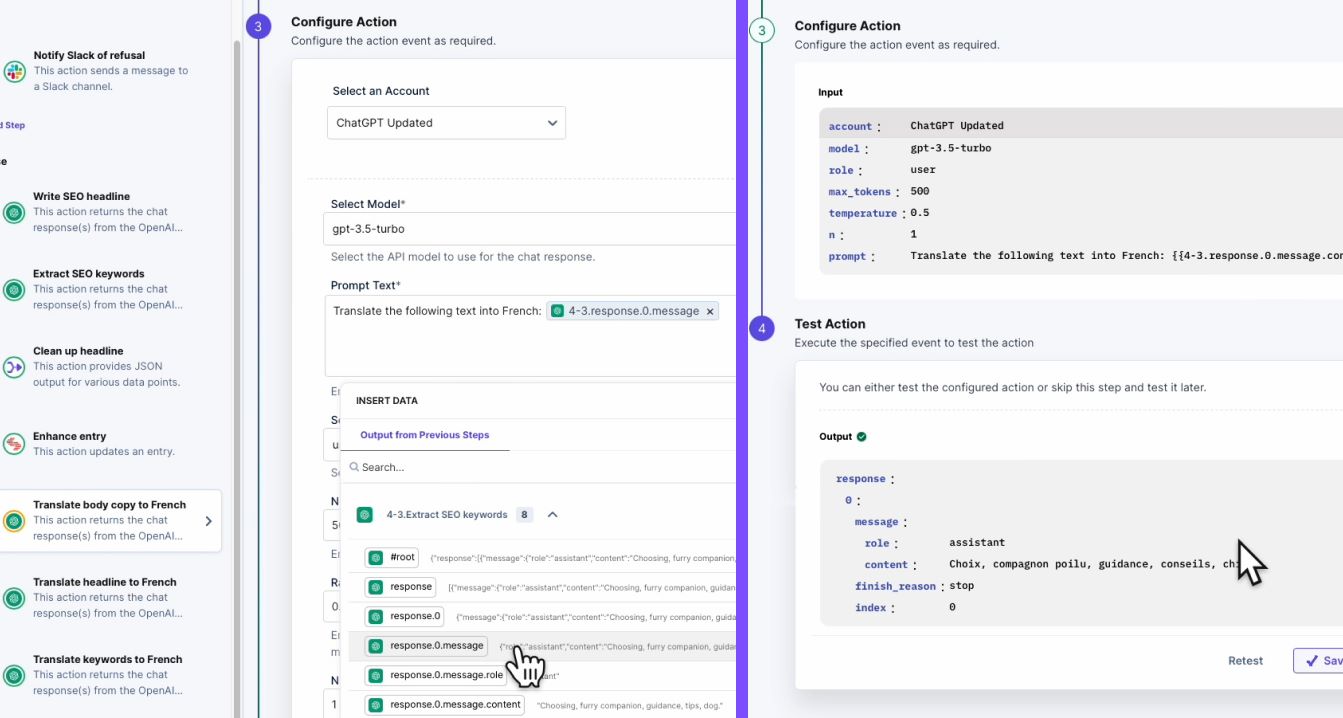
Task: Click the OpenAI icon next to Write SEO headline
Action: coord(14,212)
